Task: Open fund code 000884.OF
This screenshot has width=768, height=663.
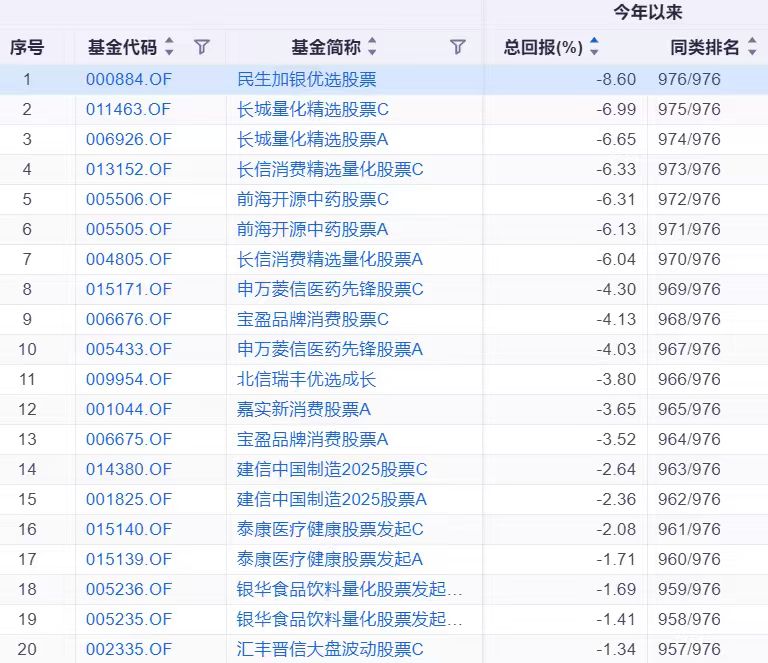Action: (x=128, y=79)
